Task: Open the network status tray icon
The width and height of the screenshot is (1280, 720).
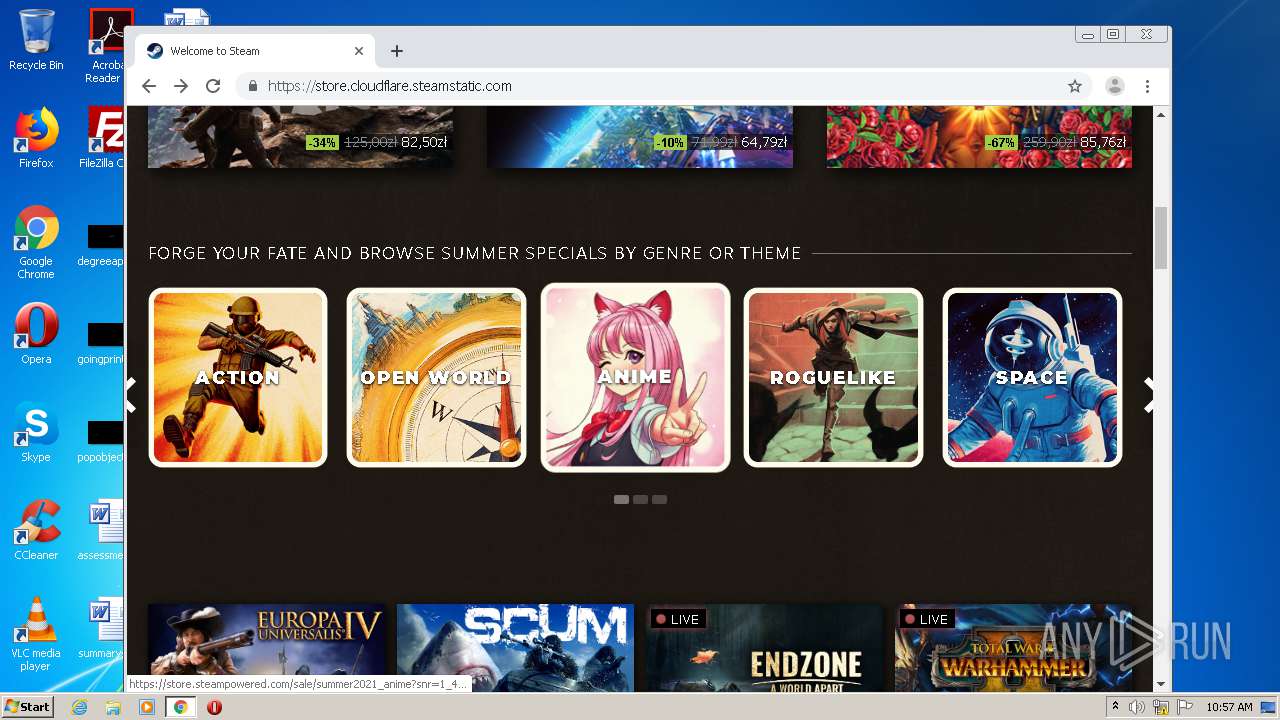Action: pyautogui.click(x=1161, y=707)
